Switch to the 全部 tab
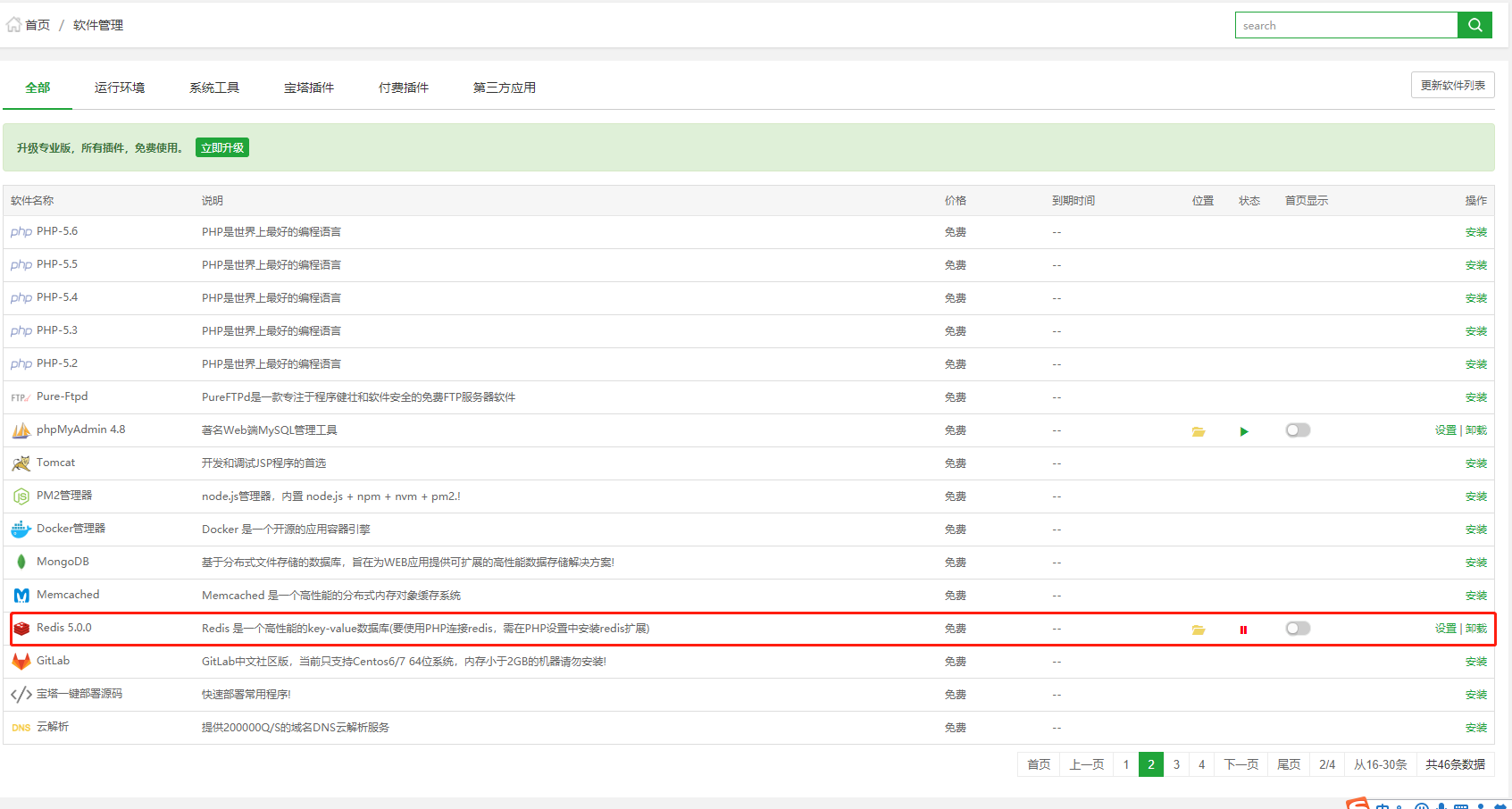The image size is (1512, 809). (x=38, y=88)
